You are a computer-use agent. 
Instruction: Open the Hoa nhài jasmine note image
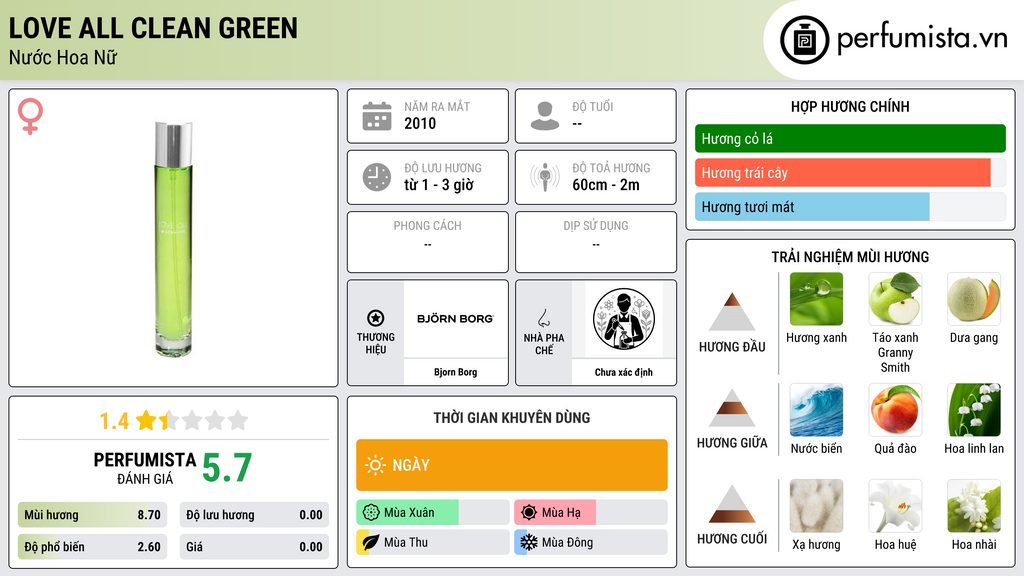pyautogui.click(x=974, y=506)
